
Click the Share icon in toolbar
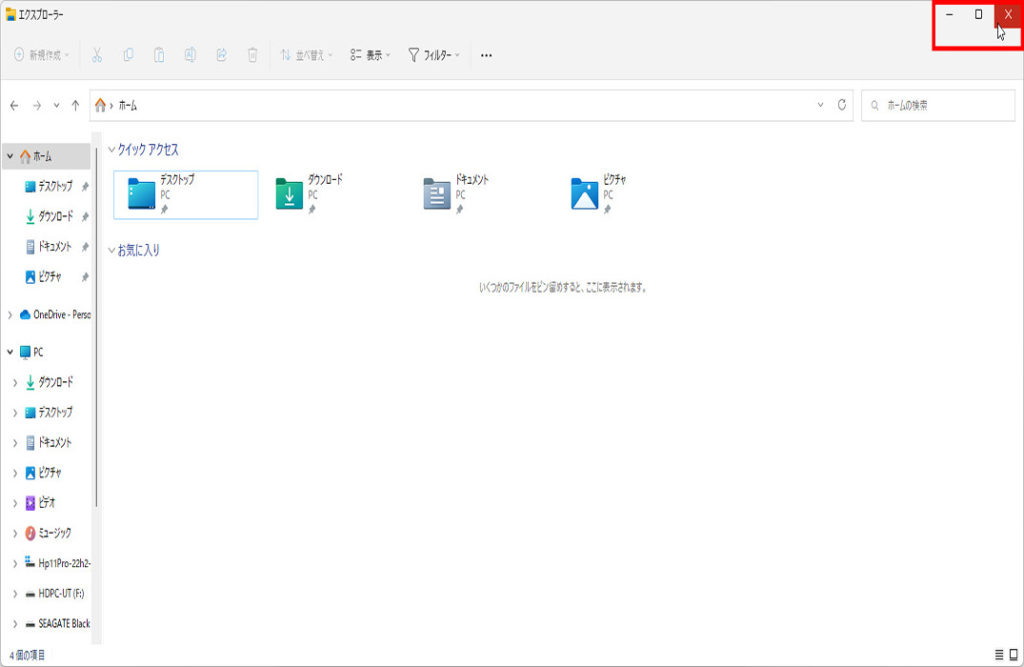[x=221, y=56]
